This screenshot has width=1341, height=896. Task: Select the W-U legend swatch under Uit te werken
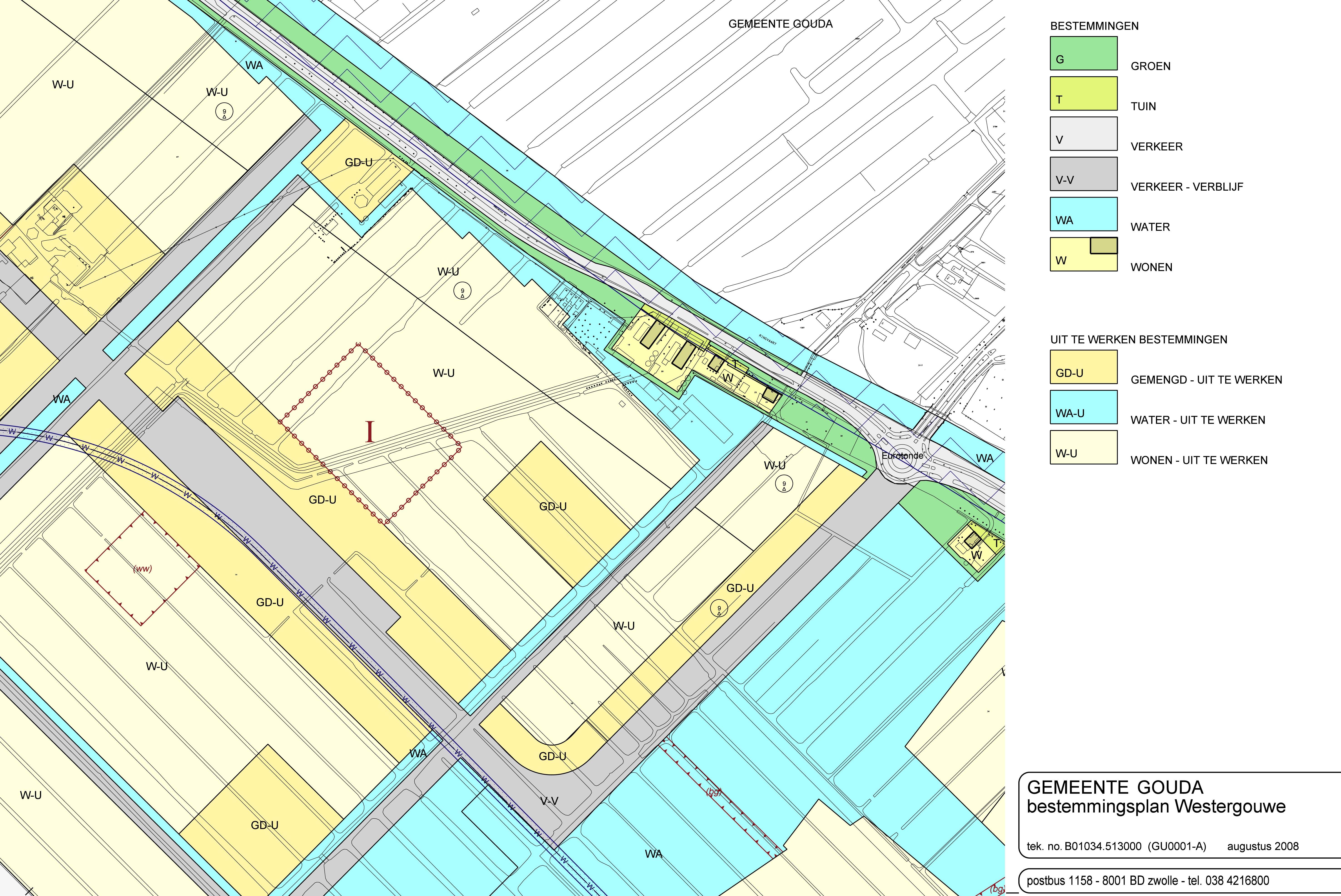click(x=1083, y=447)
